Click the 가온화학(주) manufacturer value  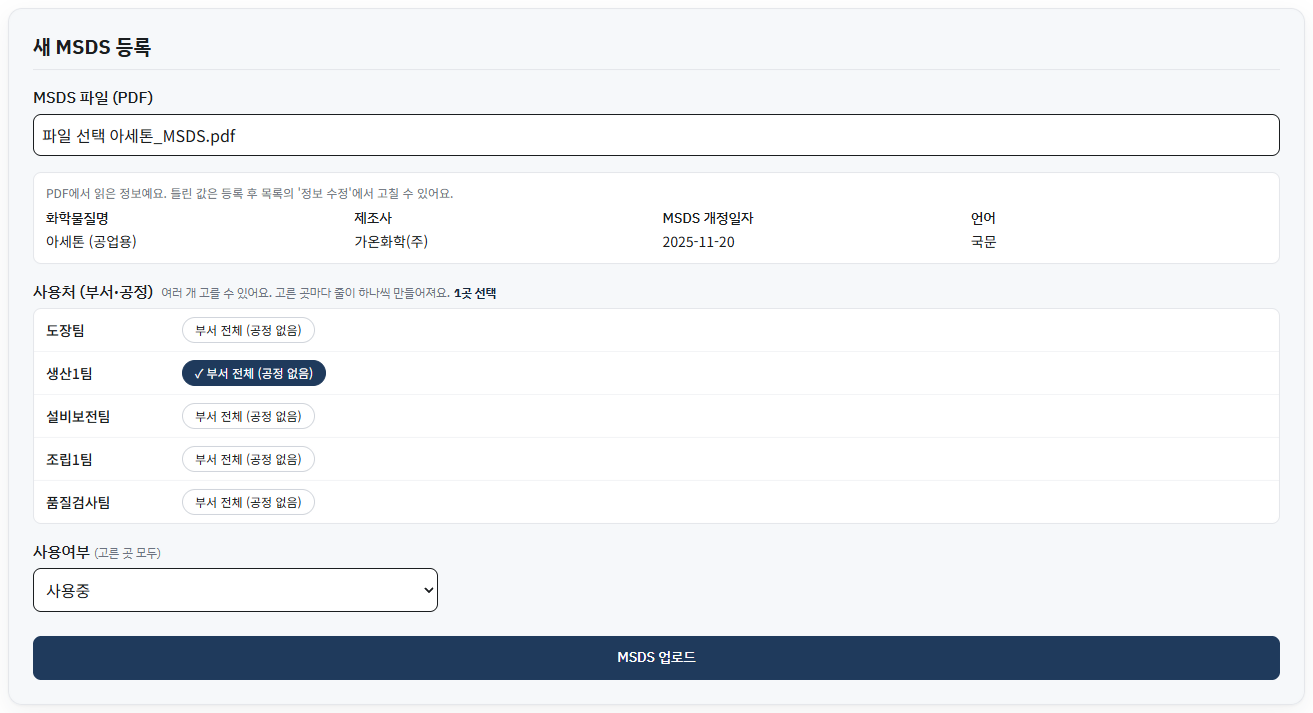pos(391,242)
